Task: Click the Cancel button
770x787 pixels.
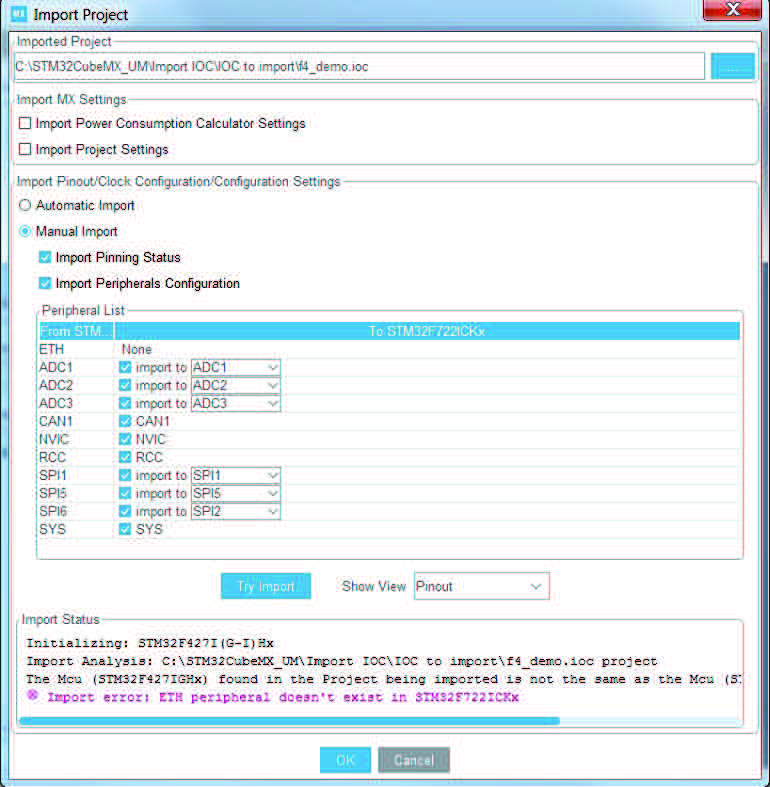Action: coord(414,760)
